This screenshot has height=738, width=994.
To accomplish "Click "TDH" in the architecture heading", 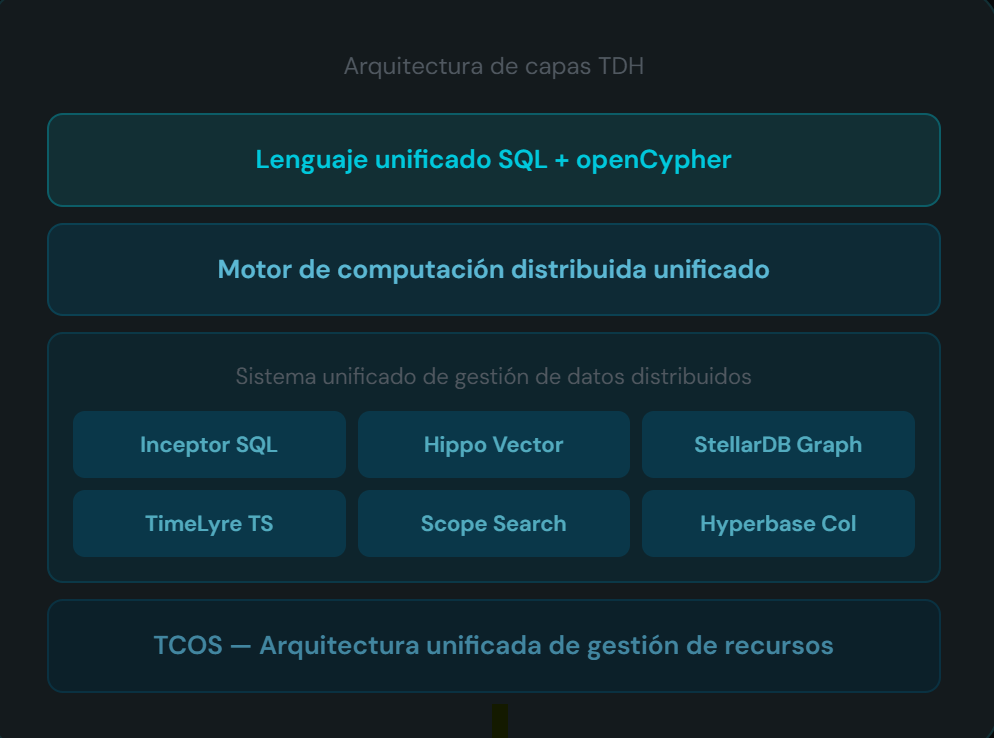I will point(620,67).
